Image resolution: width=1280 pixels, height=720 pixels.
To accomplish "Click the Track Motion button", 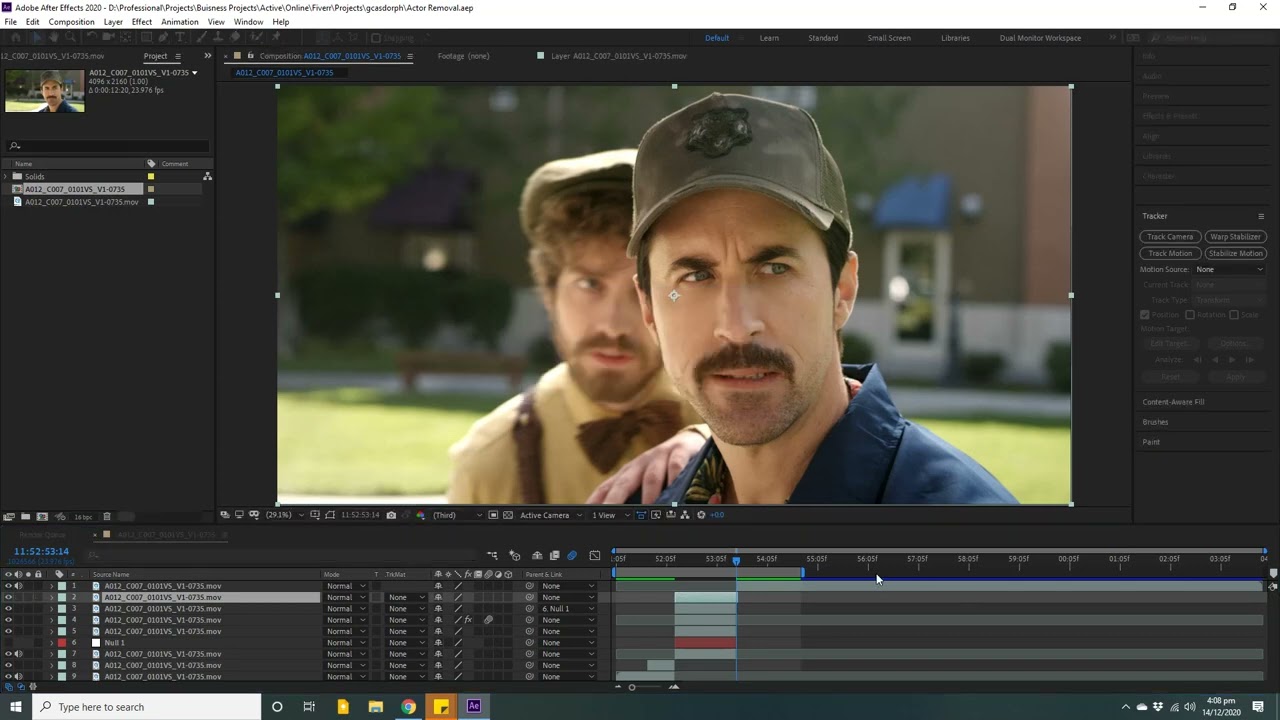I will 1170,253.
